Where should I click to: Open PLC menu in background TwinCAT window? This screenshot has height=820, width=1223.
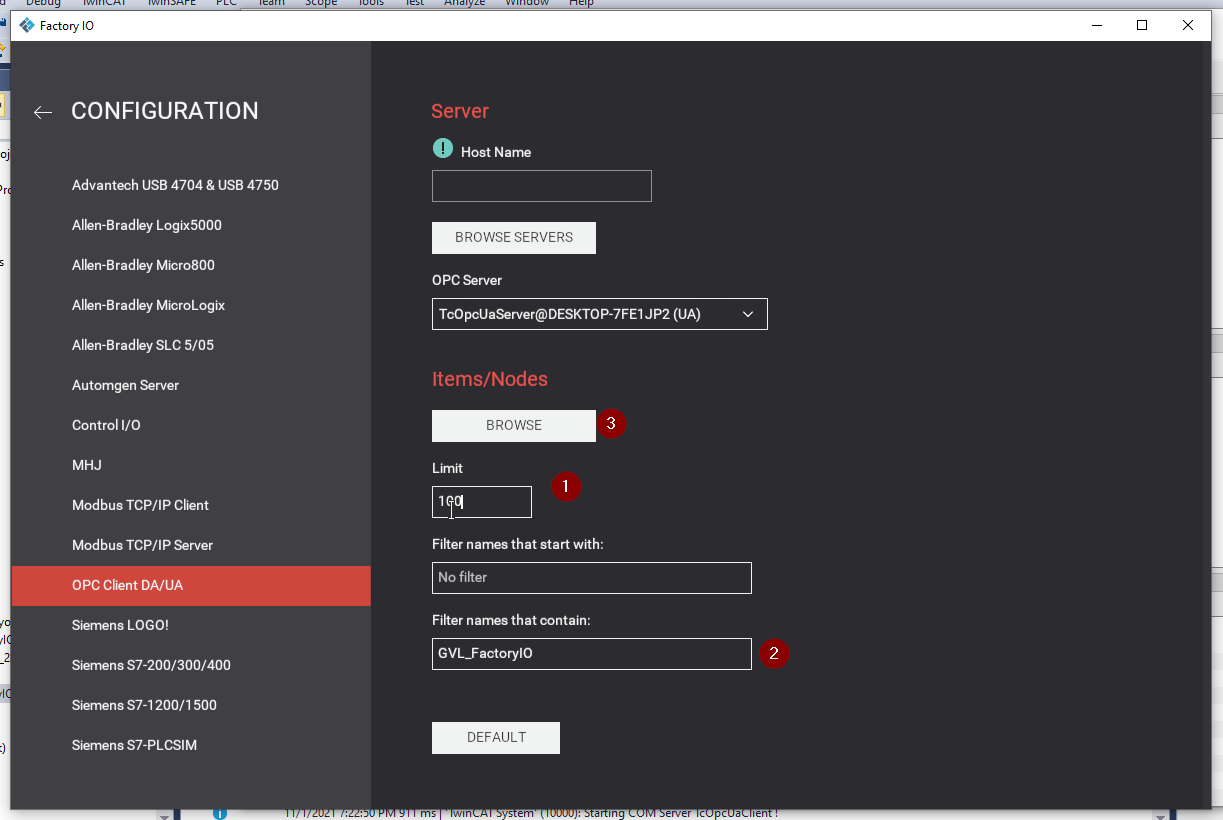click(x=226, y=3)
